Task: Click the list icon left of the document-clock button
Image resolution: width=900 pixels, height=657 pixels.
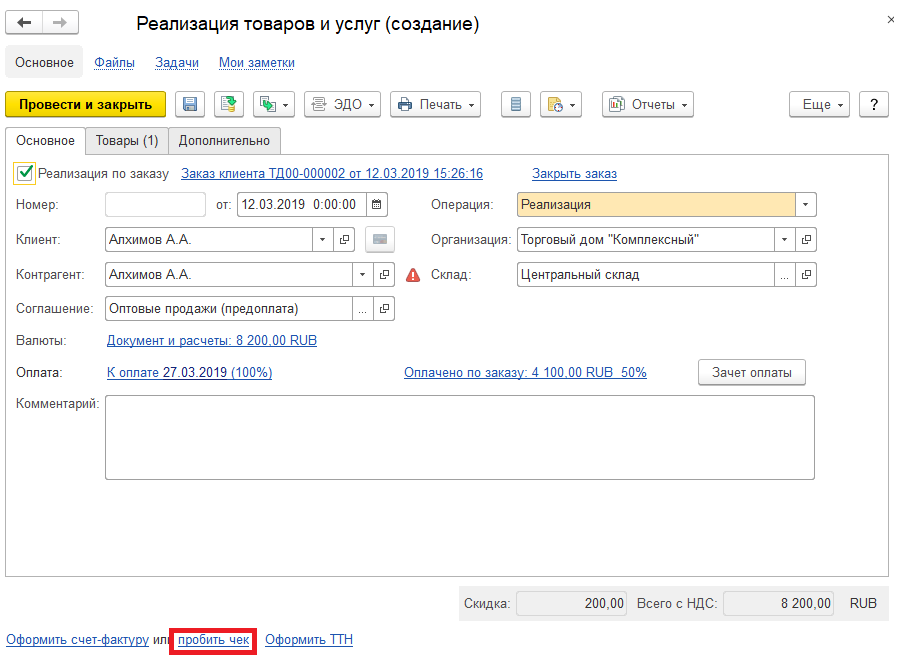Action: pyautogui.click(x=515, y=104)
